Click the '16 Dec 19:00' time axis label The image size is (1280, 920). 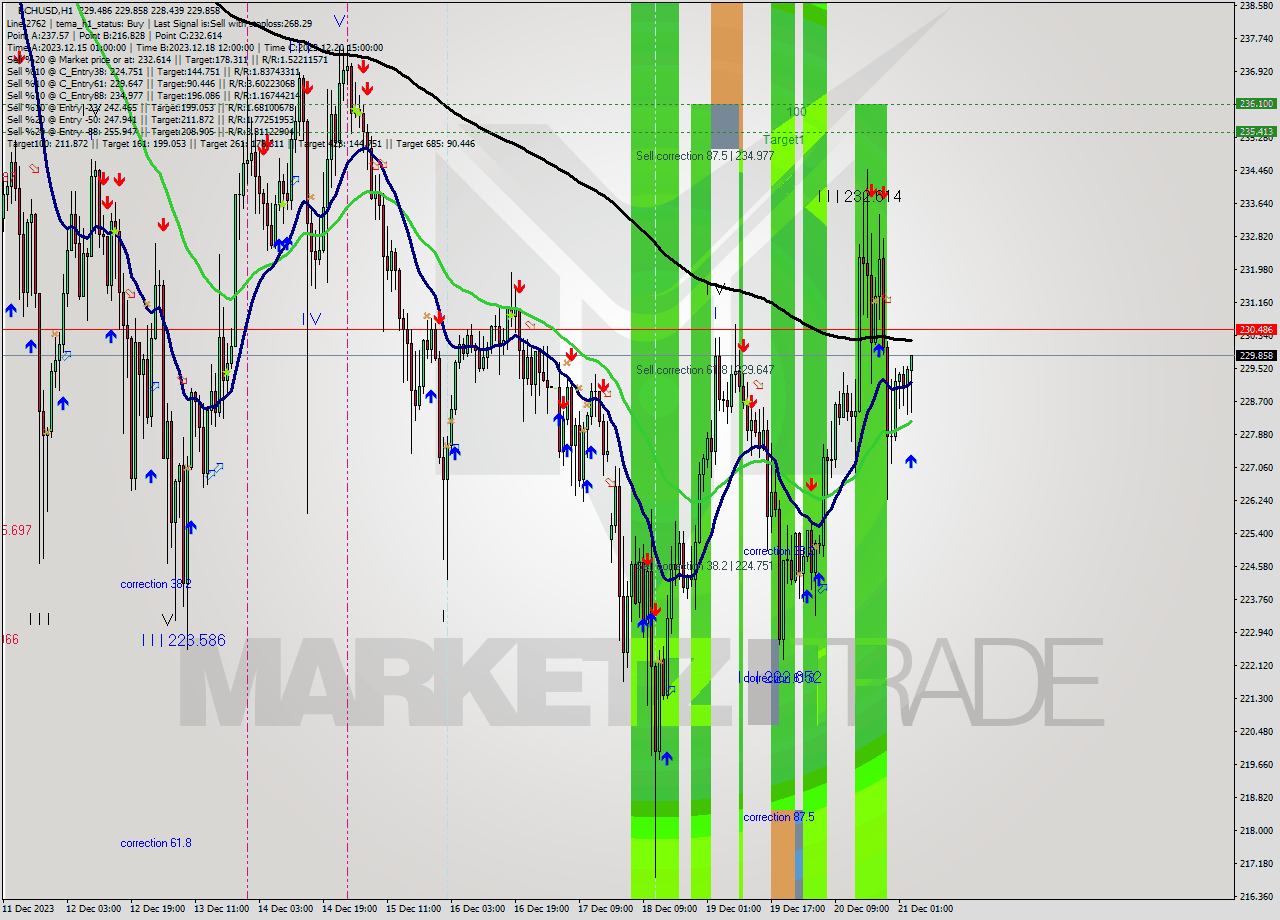tap(541, 909)
